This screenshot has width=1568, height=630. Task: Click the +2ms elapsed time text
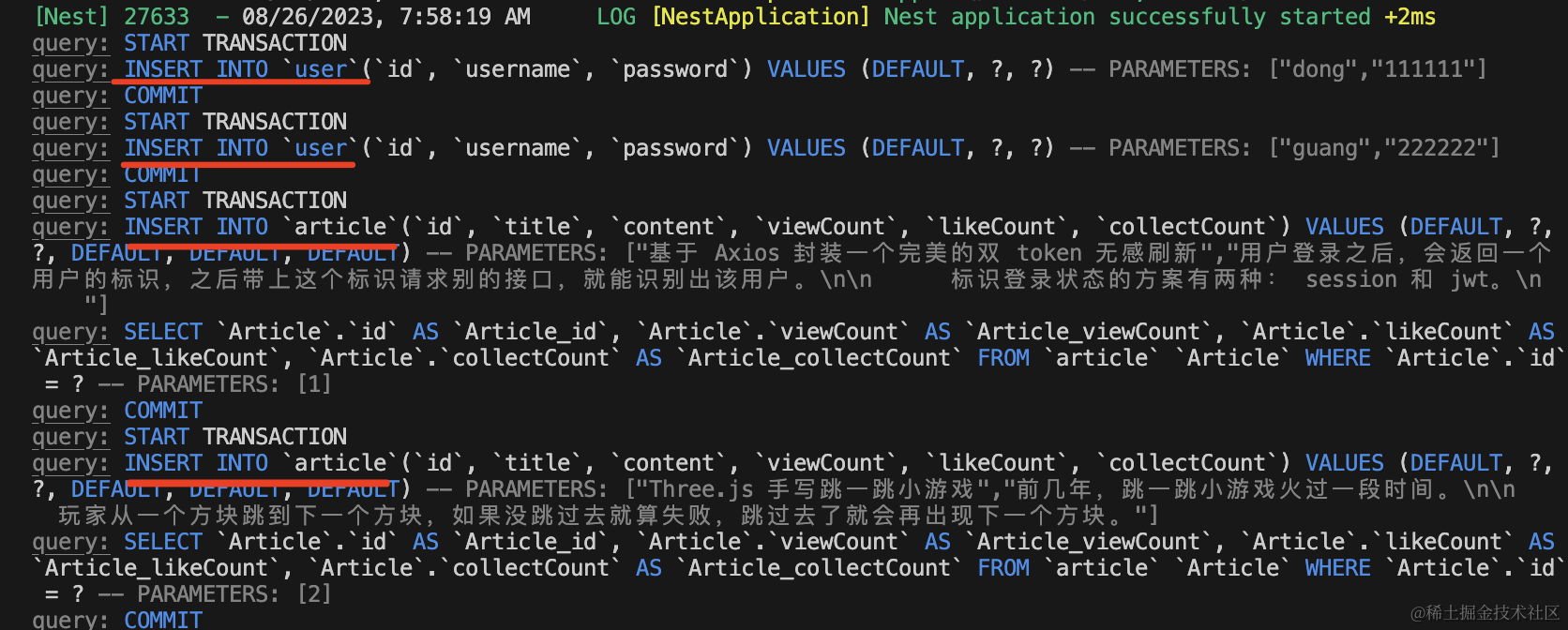pos(1410,17)
